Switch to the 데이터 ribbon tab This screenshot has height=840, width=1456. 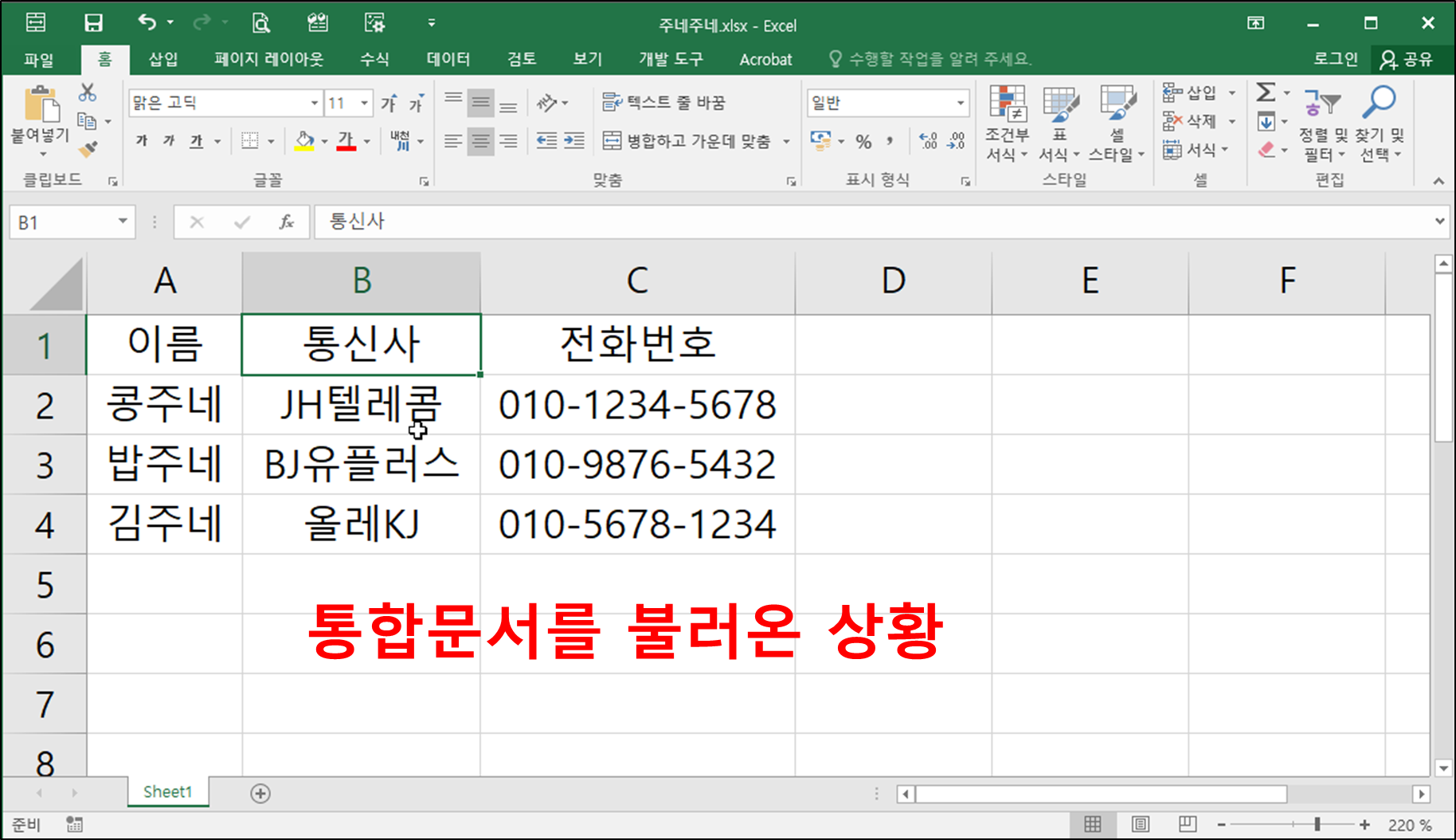[448, 58]
